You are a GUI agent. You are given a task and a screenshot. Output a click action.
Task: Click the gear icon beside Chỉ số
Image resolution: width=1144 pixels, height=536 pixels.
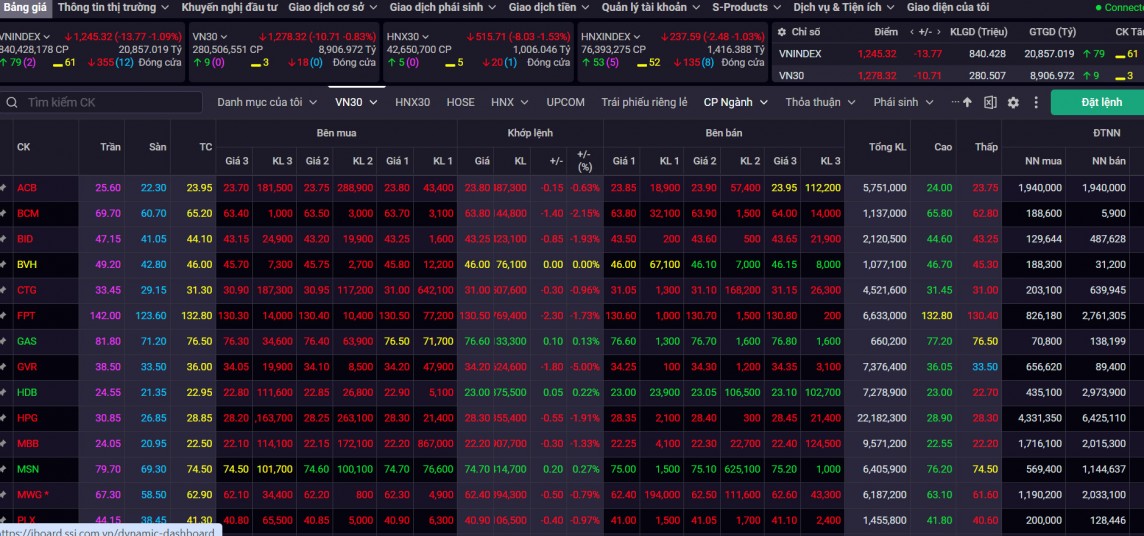point(780,32)
